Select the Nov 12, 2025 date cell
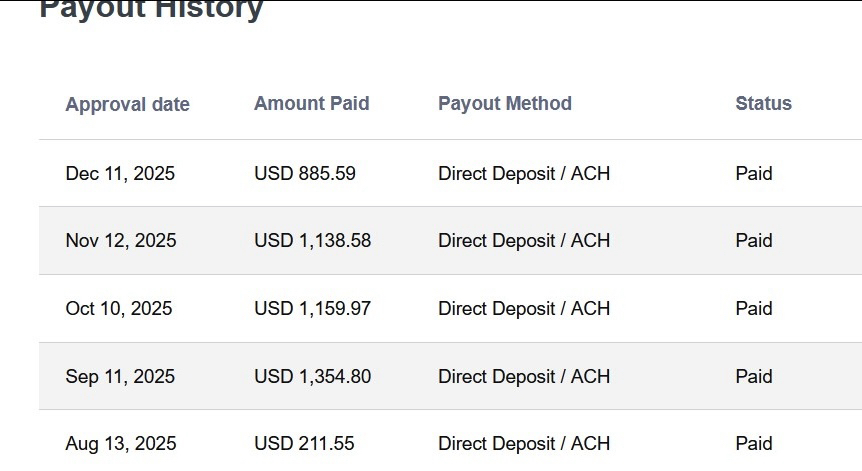The height and width of the screenshot is (471, 862). pos(121,240)
